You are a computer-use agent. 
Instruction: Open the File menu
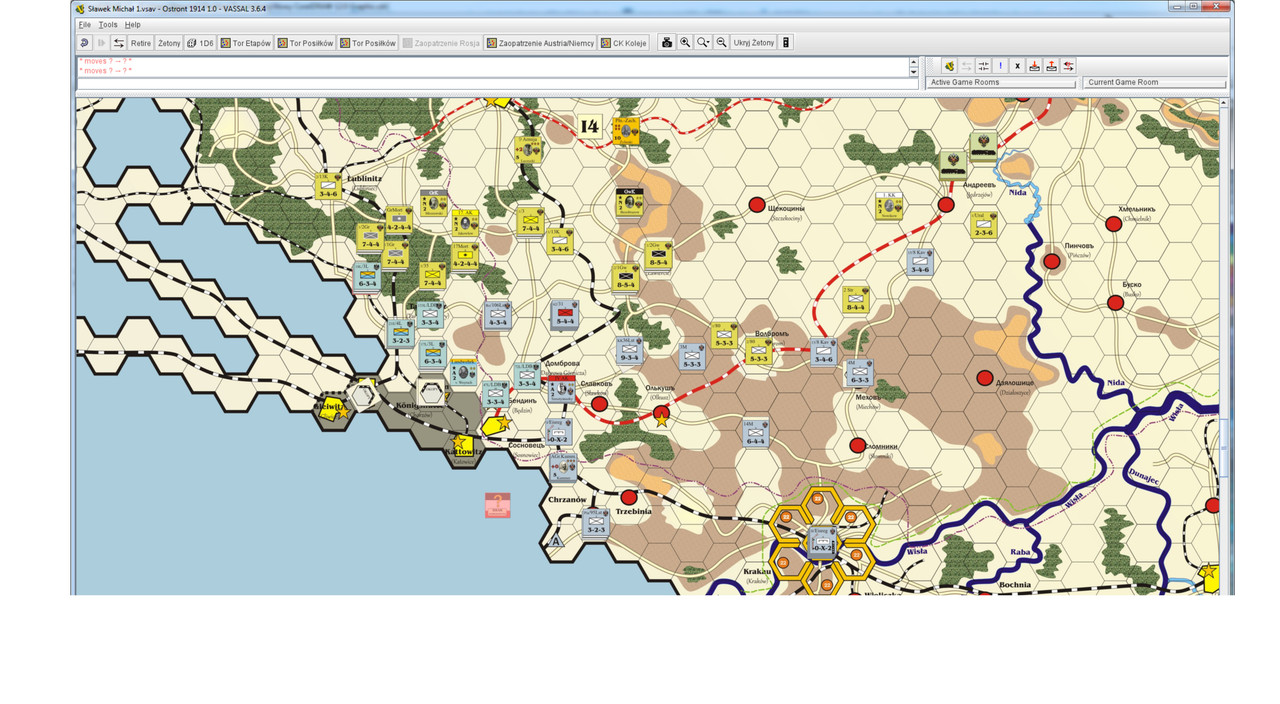[x=85, y=24]
